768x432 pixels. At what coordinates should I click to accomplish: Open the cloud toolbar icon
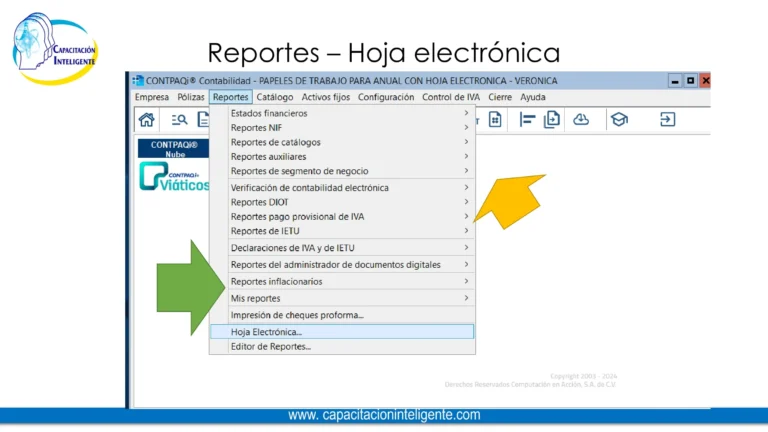(581, 120)
